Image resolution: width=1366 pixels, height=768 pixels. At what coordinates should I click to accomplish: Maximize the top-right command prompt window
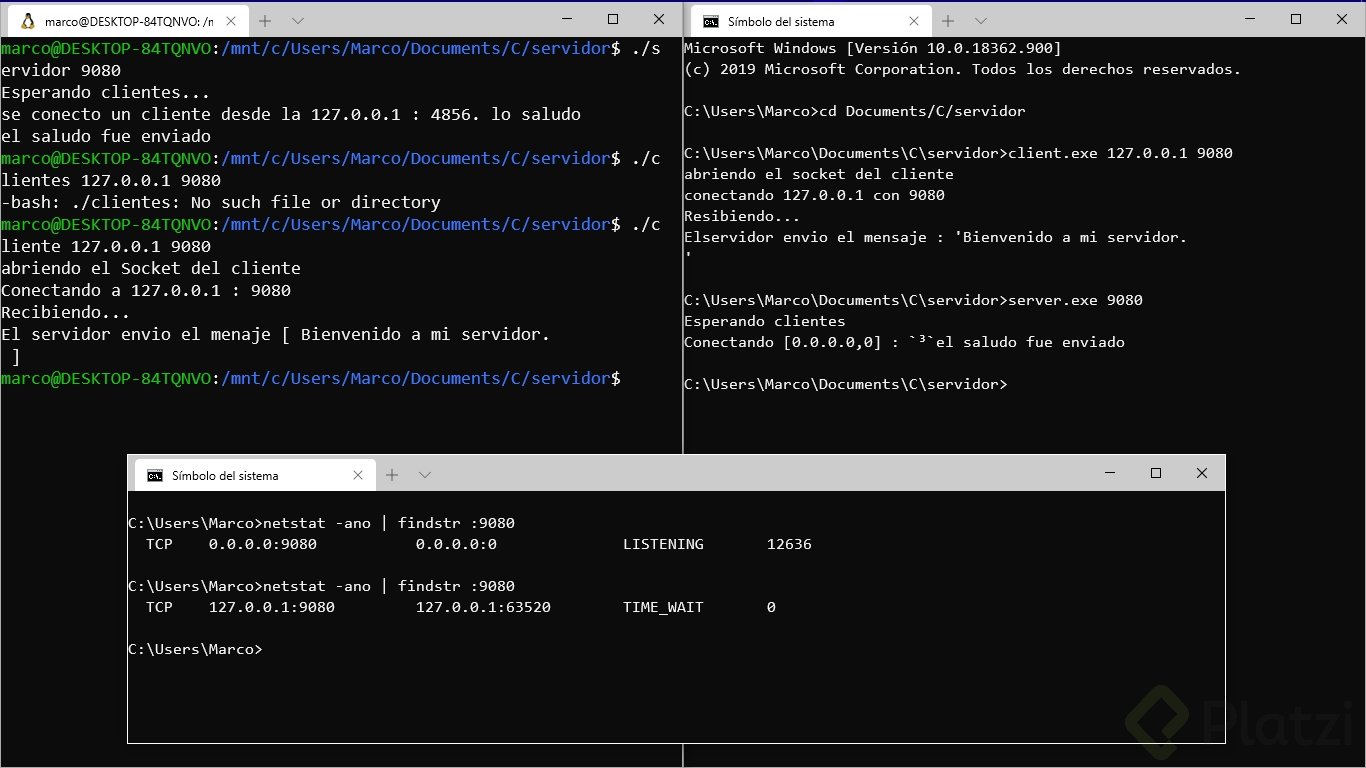click(x=1296, y=19)
